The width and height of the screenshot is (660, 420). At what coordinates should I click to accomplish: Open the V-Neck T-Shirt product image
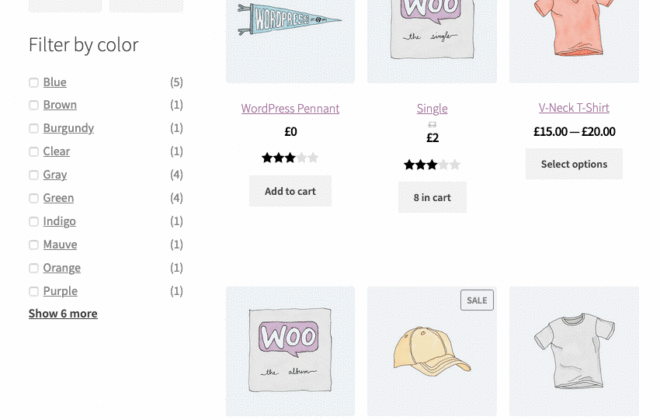pyautogui.click(x=574, y=41)
